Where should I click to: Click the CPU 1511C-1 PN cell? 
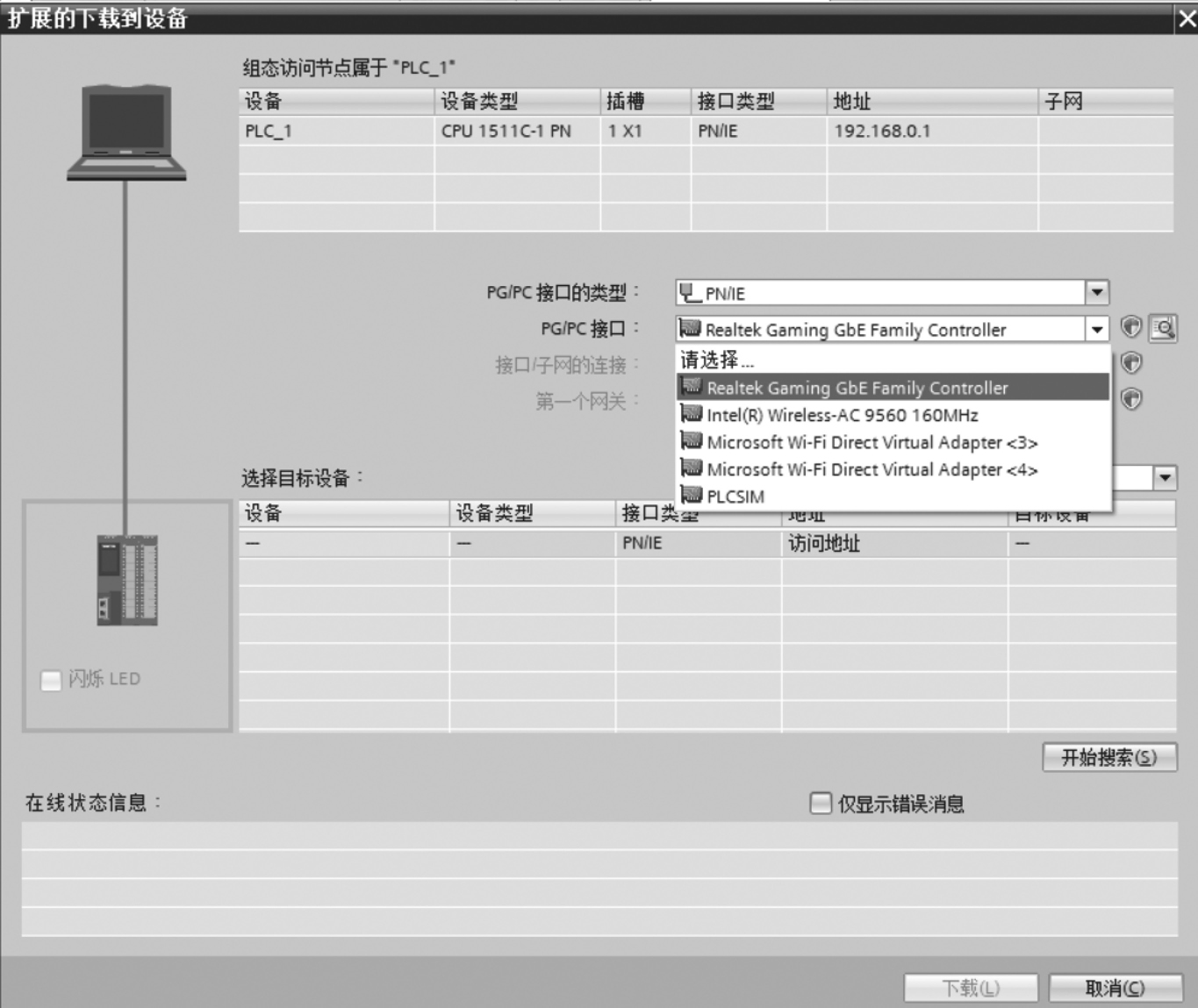[517, 131]
